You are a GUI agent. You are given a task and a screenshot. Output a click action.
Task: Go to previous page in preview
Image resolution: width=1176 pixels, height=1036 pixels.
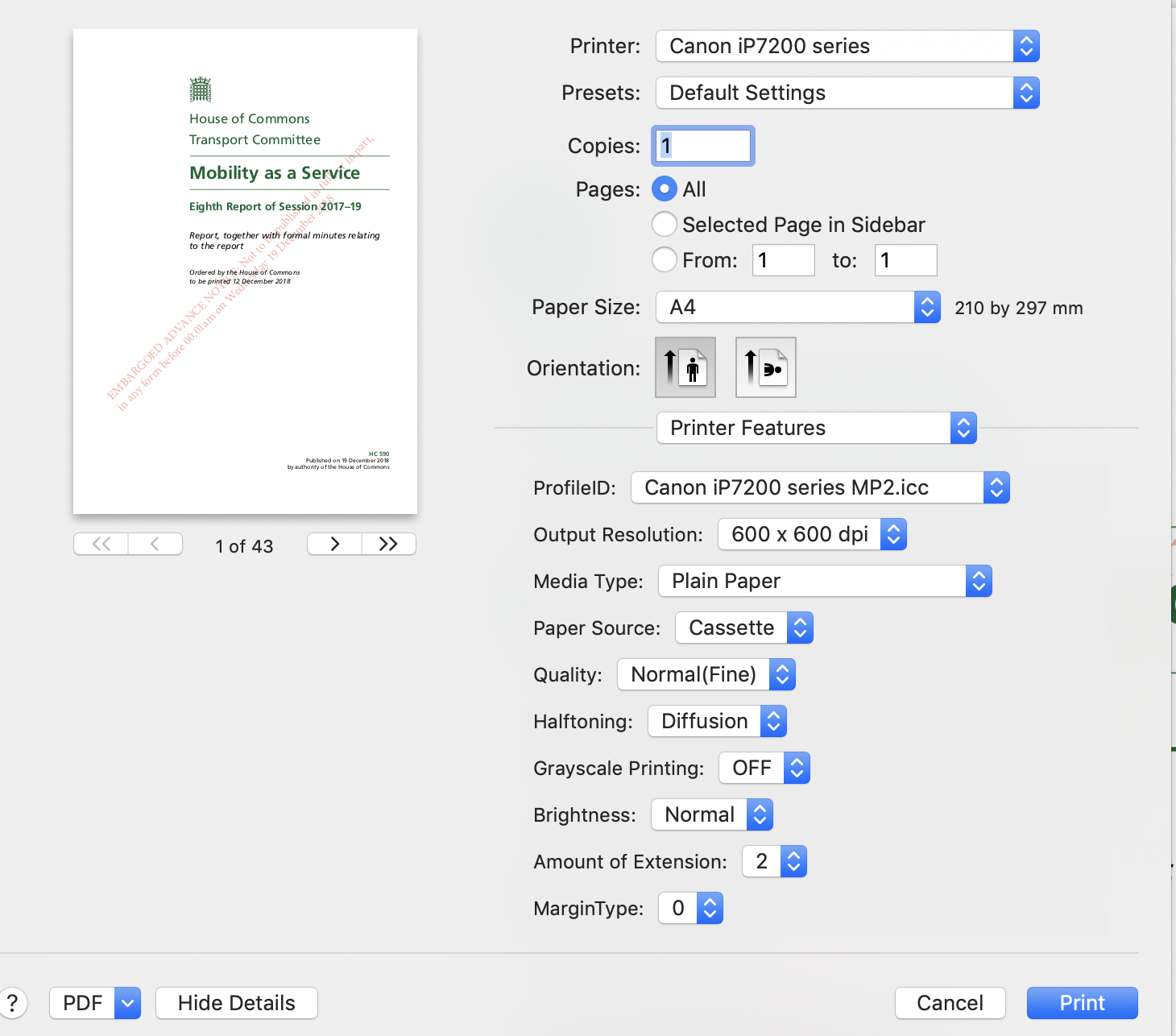155,544
